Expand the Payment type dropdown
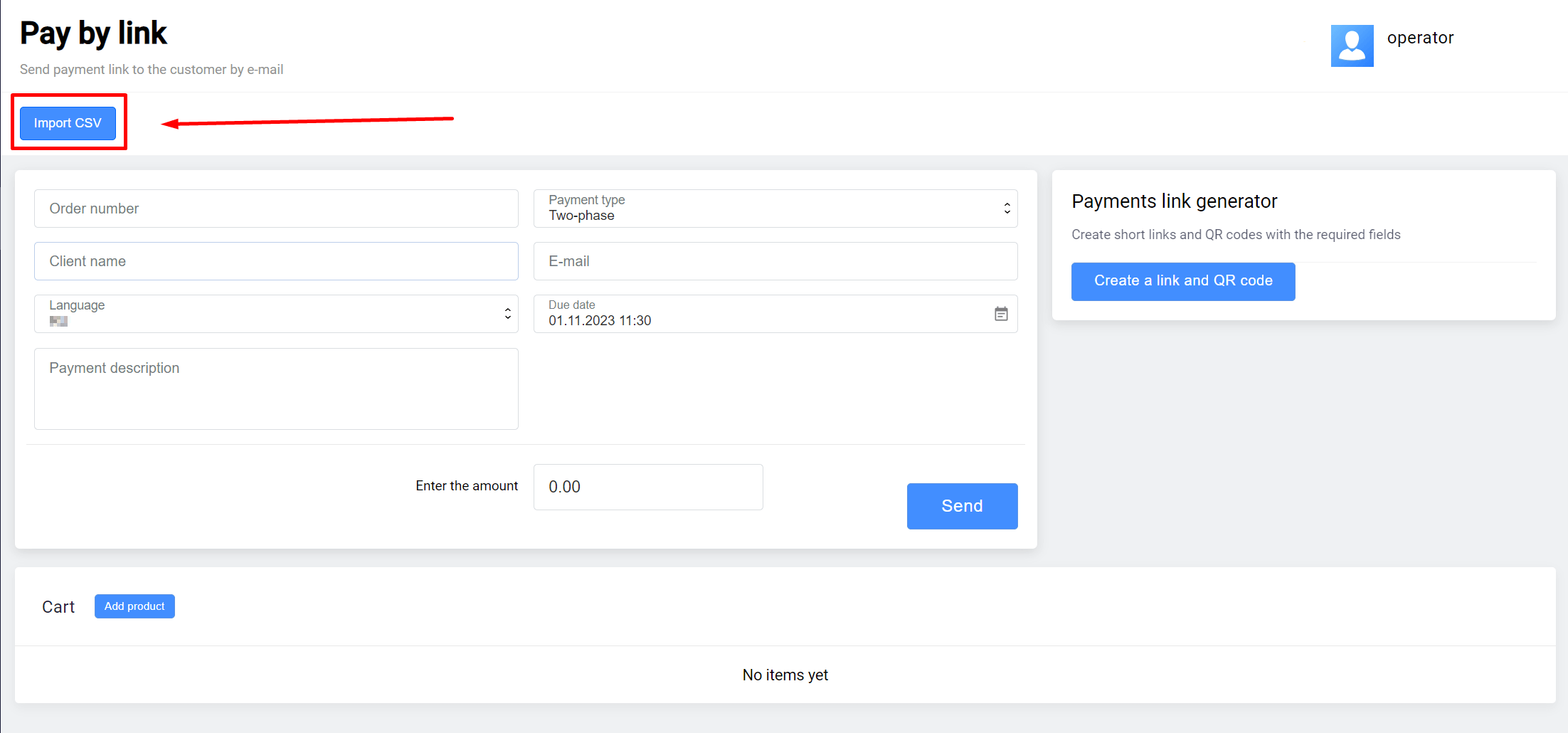This screenshot has height=733, width=1568. [1007, 209]
